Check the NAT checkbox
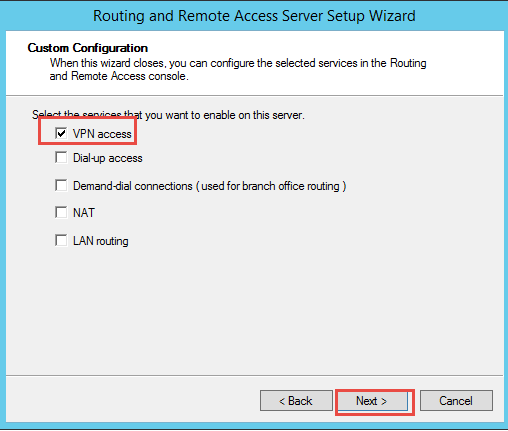 point(61,212)
